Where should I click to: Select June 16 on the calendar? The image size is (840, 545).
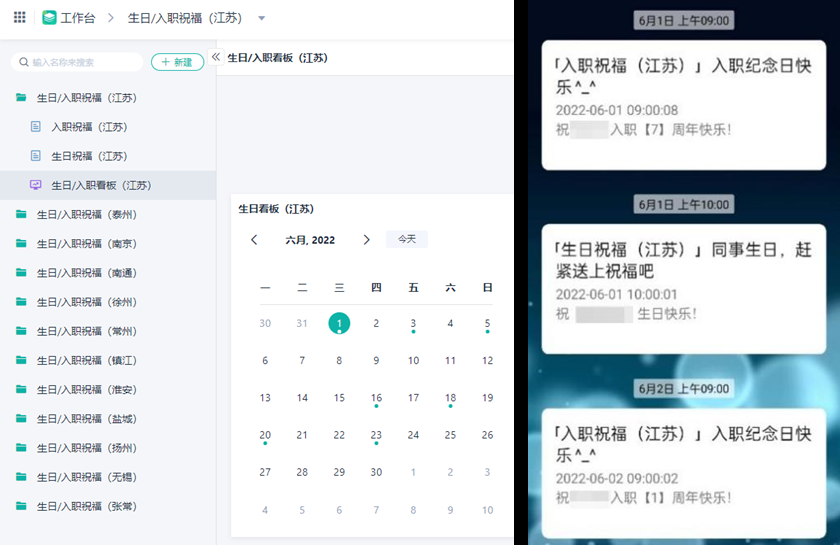point(376,398)
